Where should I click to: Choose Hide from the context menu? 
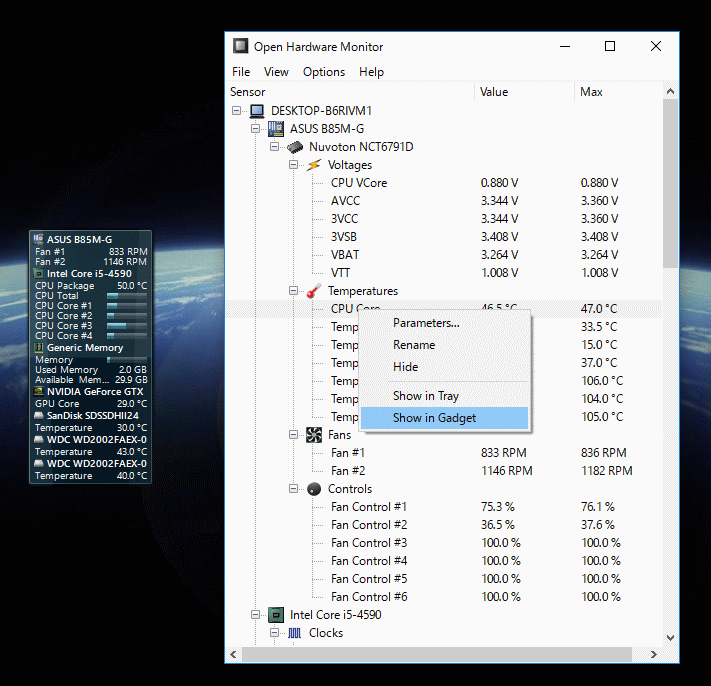(x=405, y=367)
